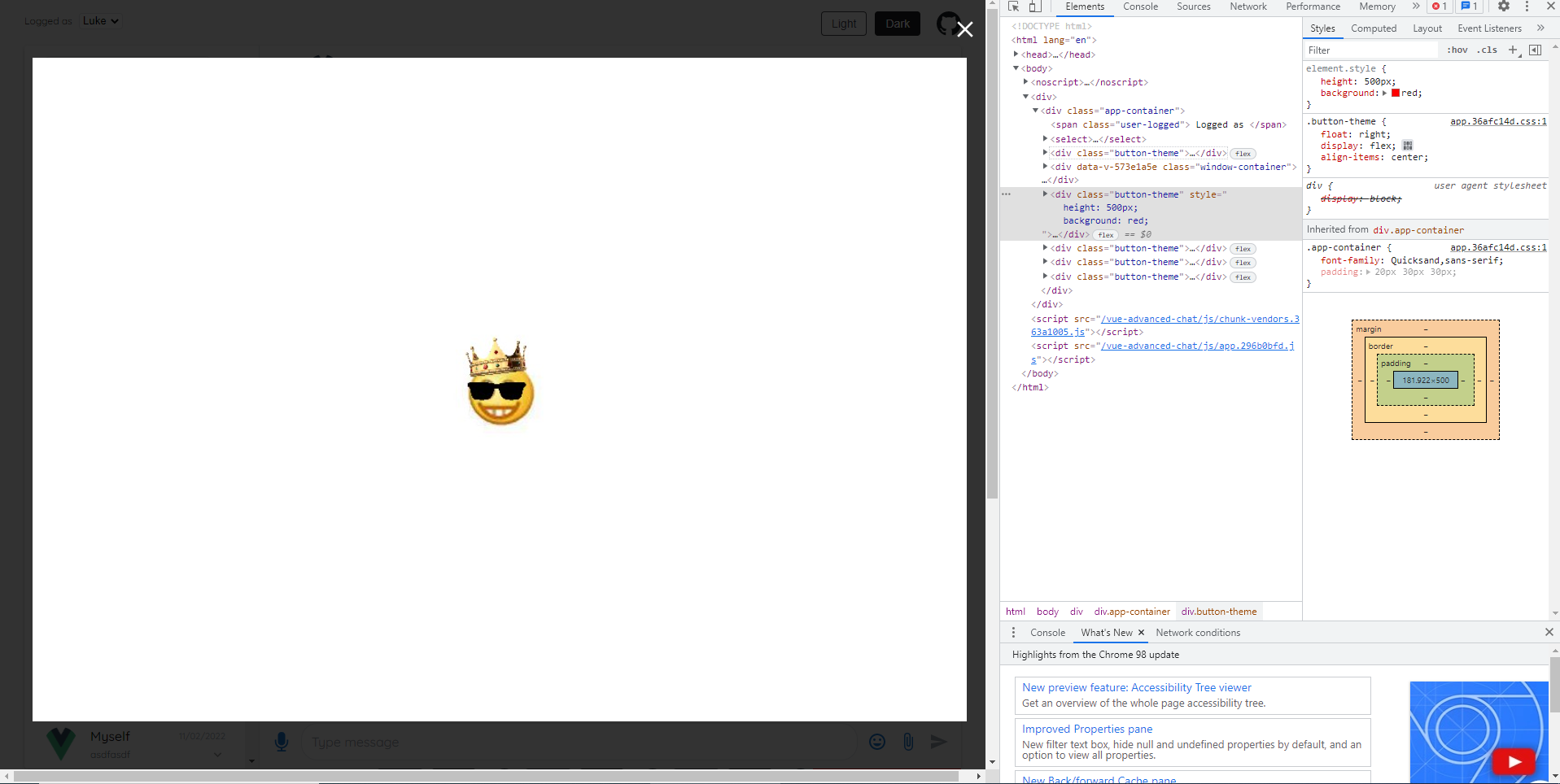The image size is (1560, 784).
Task: Open the blue issues count badge
Action: click(x=1470, y=7)
